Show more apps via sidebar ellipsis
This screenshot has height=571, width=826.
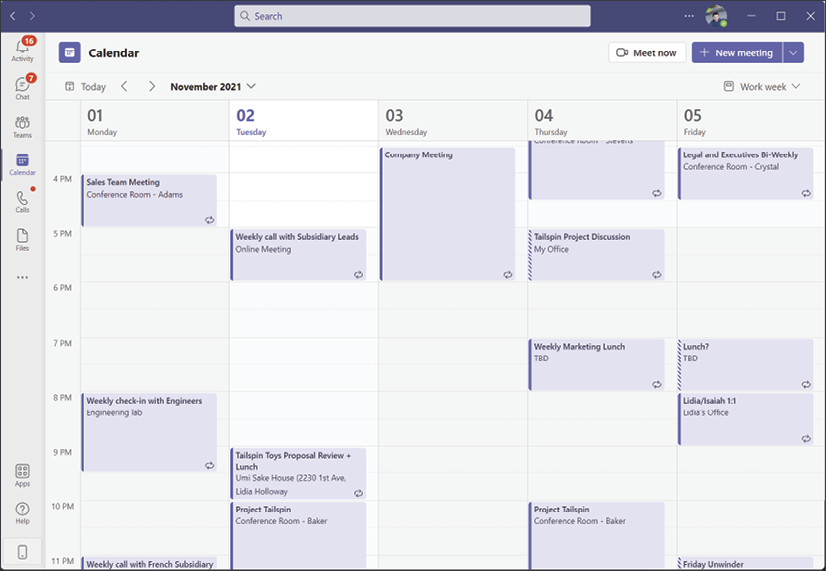click(22, 277)
